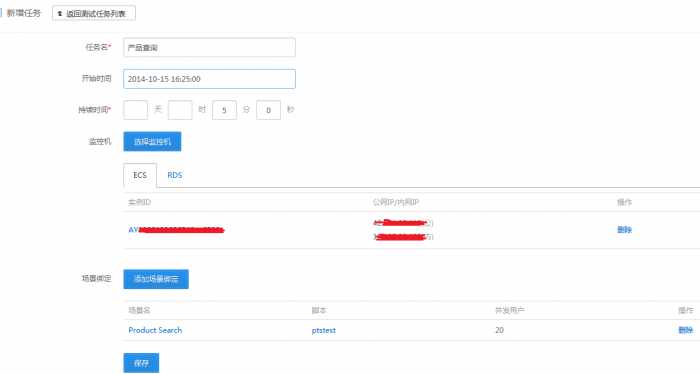
Task: Open the ptstest script link
Action: (324, 330)
